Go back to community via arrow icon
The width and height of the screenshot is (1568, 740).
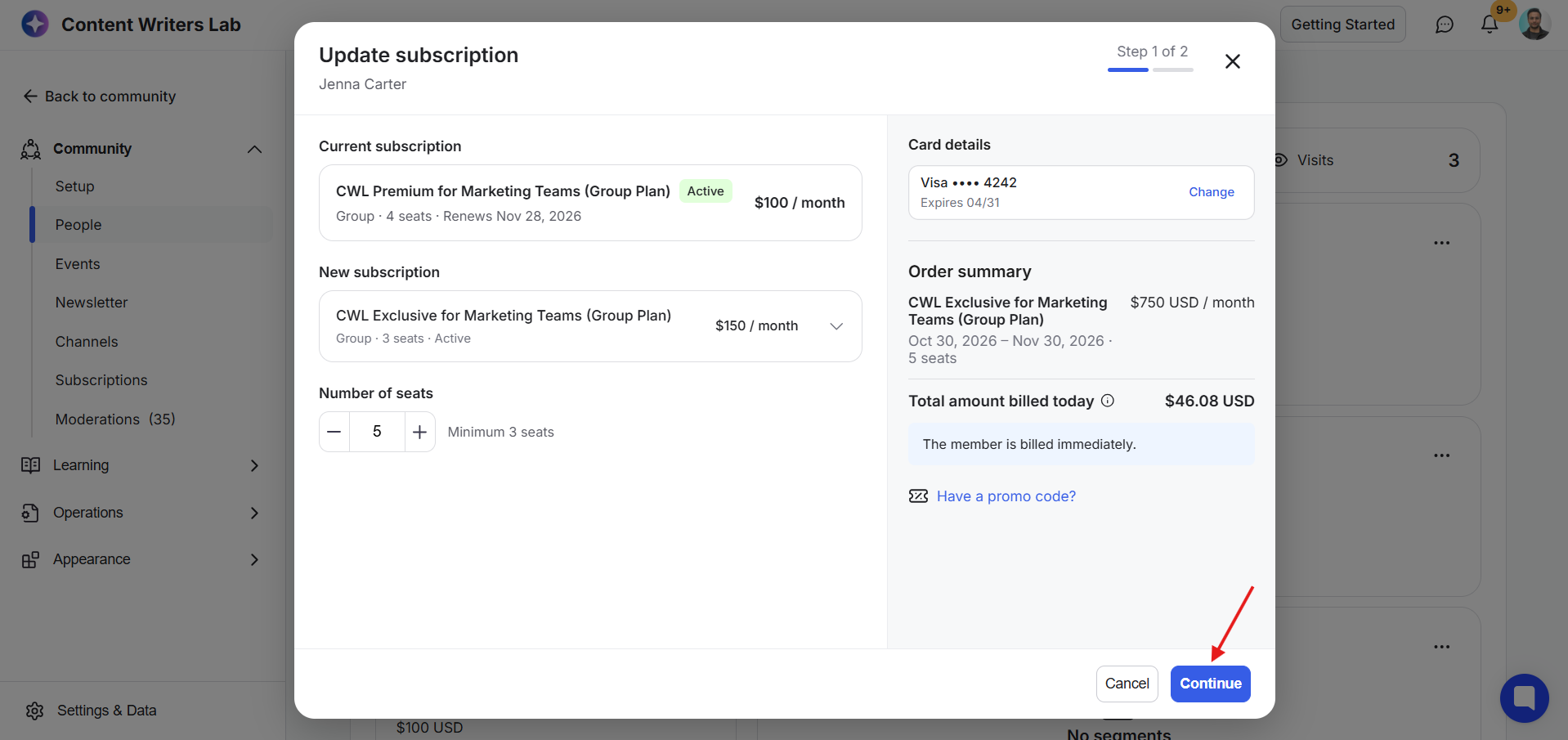click(x=30, y=96)
